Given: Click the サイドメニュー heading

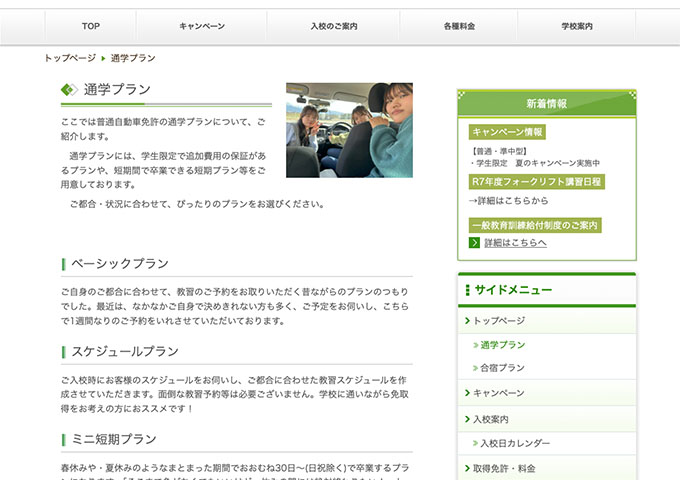Looking at the screenshot, I should (513, 290).
